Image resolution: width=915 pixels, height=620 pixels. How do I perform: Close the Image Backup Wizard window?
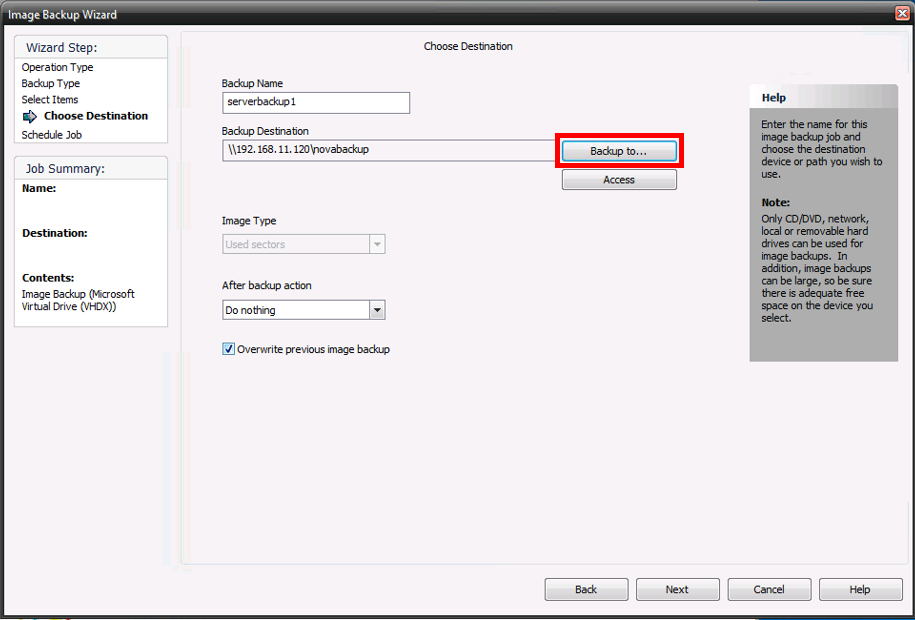[x=901, y=14]
